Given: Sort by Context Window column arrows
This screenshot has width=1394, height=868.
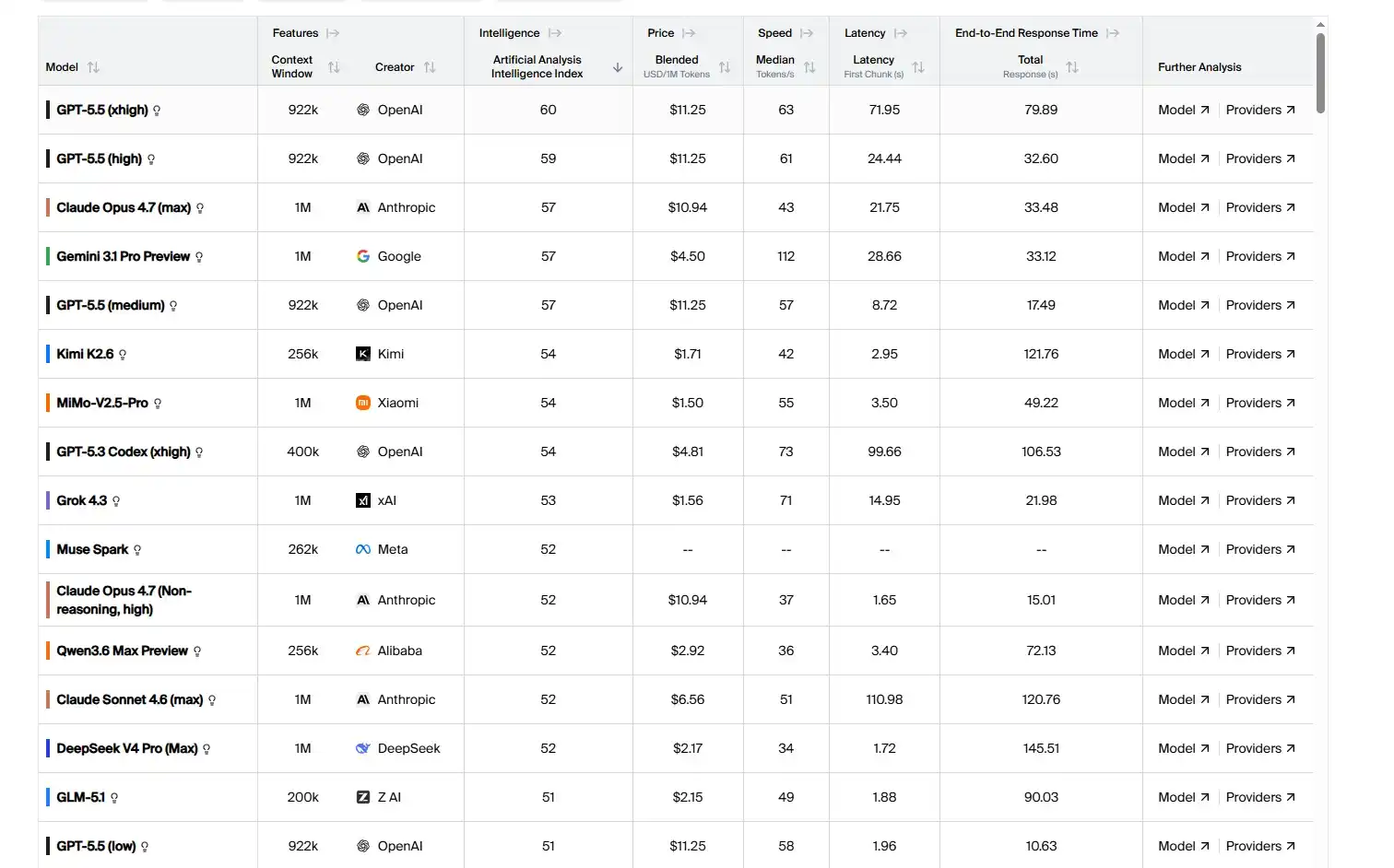Looking at the screenshot, I should [x=334, y=67].
